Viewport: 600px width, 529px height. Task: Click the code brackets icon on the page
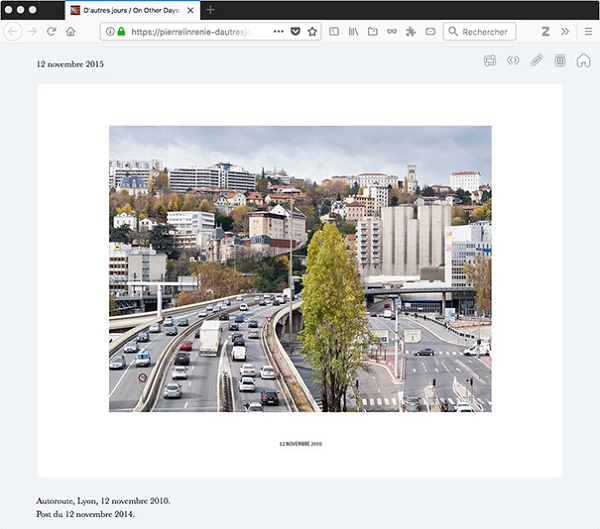(513, 61)
